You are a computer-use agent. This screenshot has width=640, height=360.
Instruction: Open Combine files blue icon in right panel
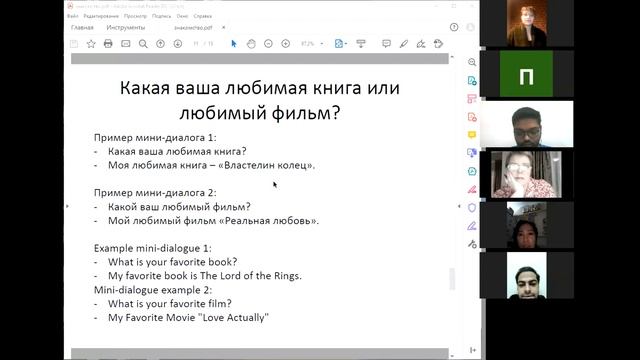[472, 153]
